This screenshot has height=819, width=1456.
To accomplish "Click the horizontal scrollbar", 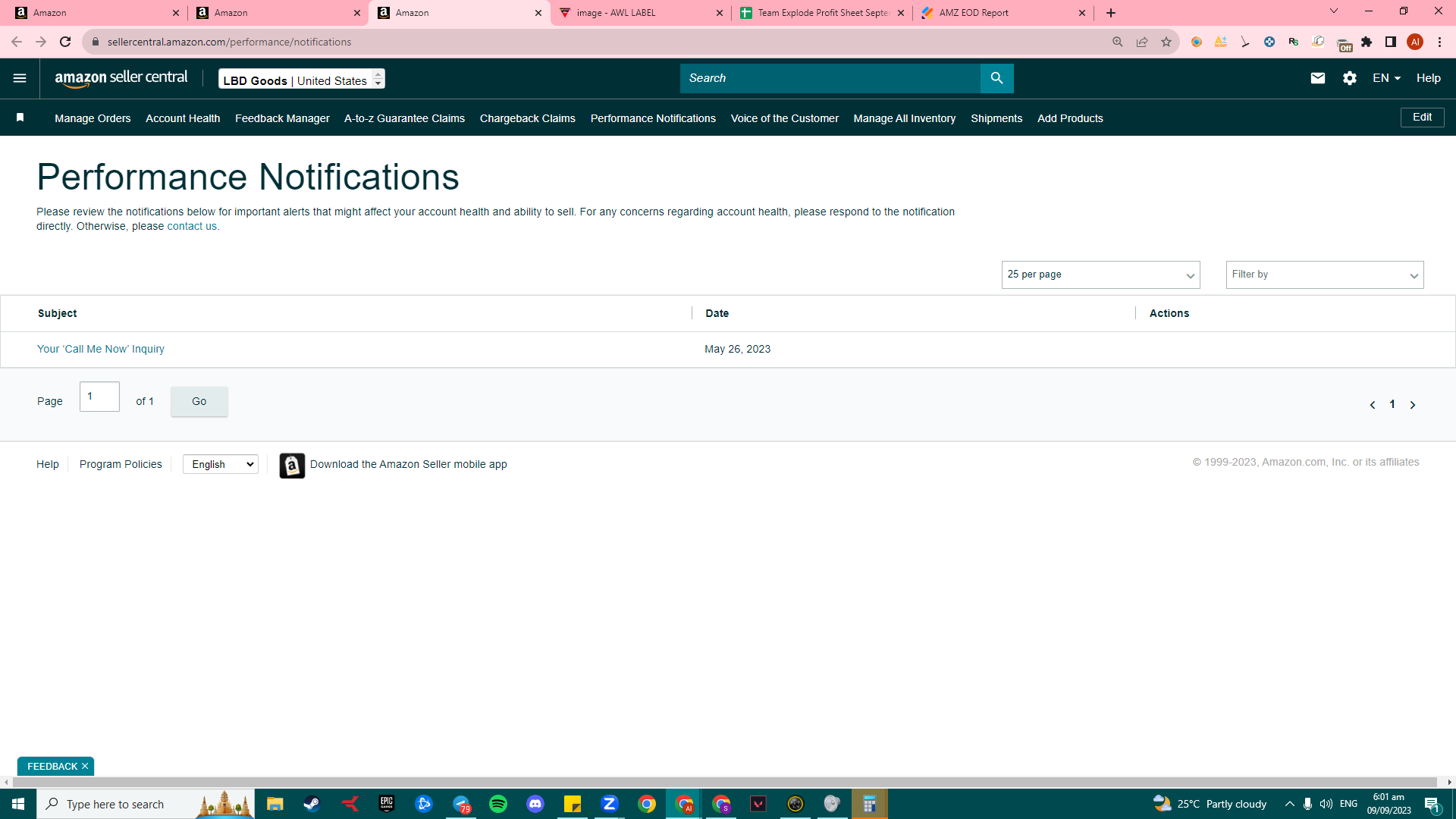I will coord(724,782).
